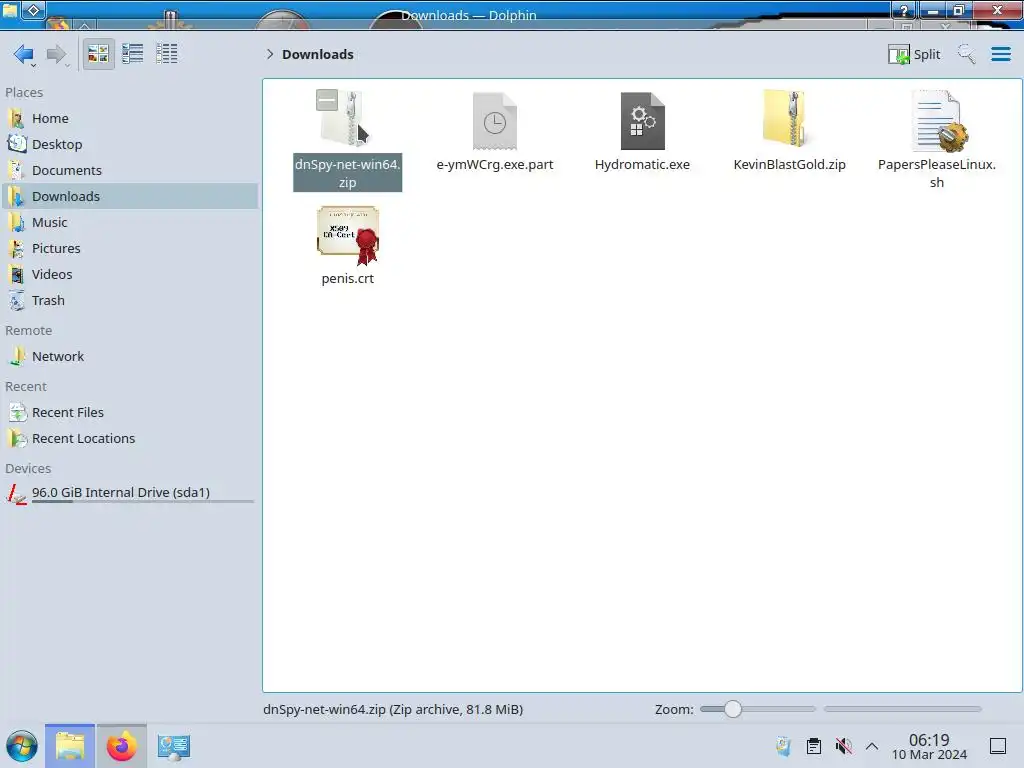Click the free space bar in status bar
The height and width of the screenshot is (768, 1024).
point(903,709)
